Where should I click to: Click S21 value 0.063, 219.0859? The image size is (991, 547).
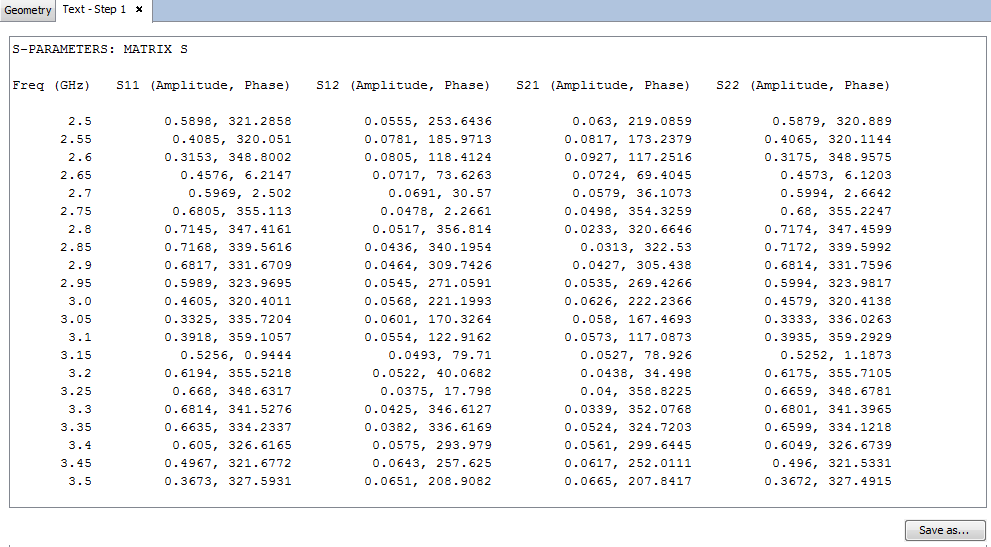632,121
